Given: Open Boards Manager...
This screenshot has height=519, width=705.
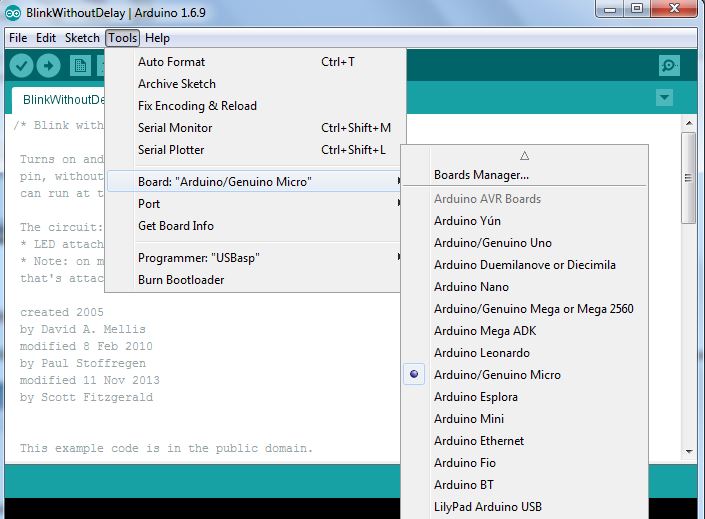Looking at the screenshot, I should pos(525,174).
